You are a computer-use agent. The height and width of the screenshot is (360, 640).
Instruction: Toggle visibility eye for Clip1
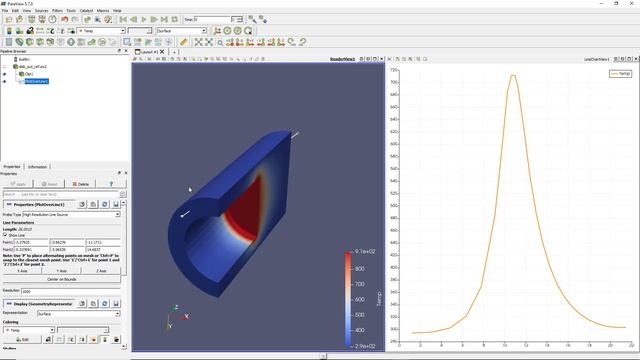coord(4,74)
